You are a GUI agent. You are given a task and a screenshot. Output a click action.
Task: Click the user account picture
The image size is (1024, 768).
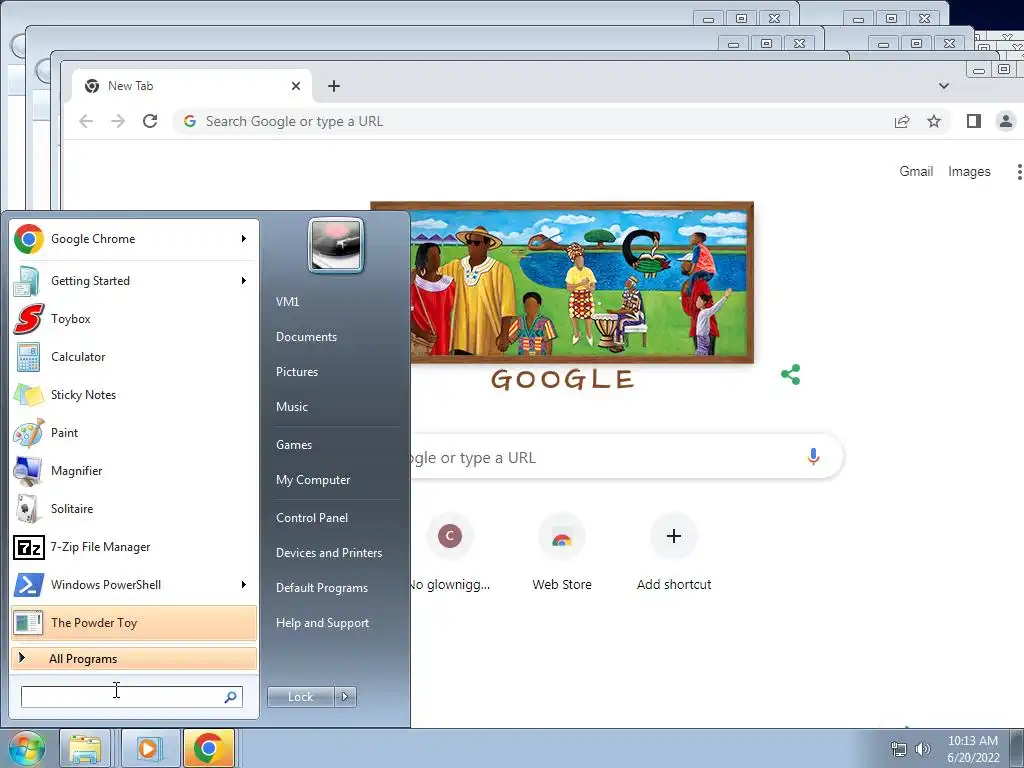pos(336,245)
